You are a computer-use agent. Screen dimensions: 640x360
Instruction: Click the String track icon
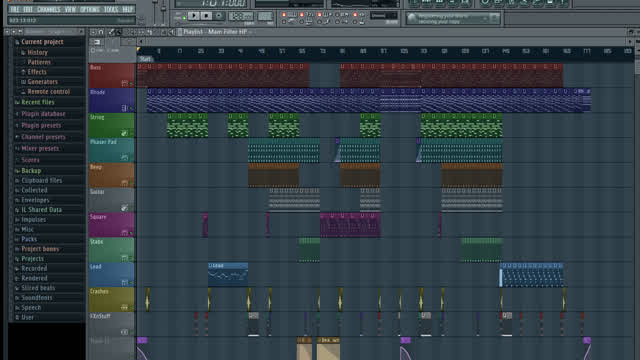[124, 133]
